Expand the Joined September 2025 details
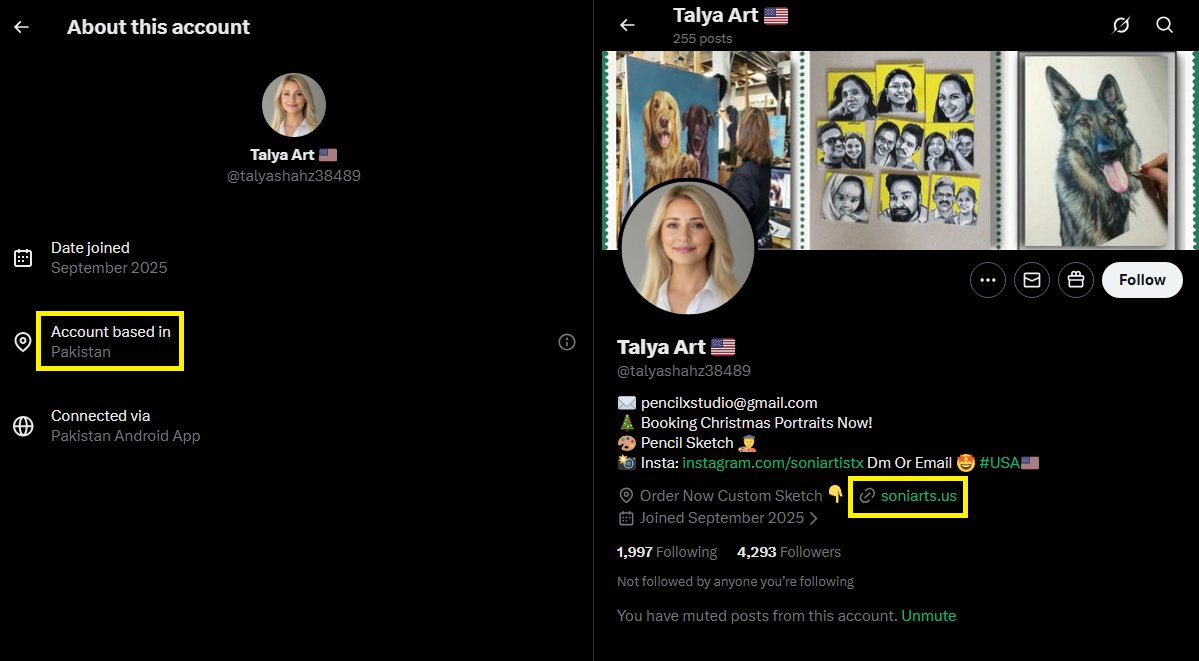Viewport: 1199px width, 661px height. point(722,518)
